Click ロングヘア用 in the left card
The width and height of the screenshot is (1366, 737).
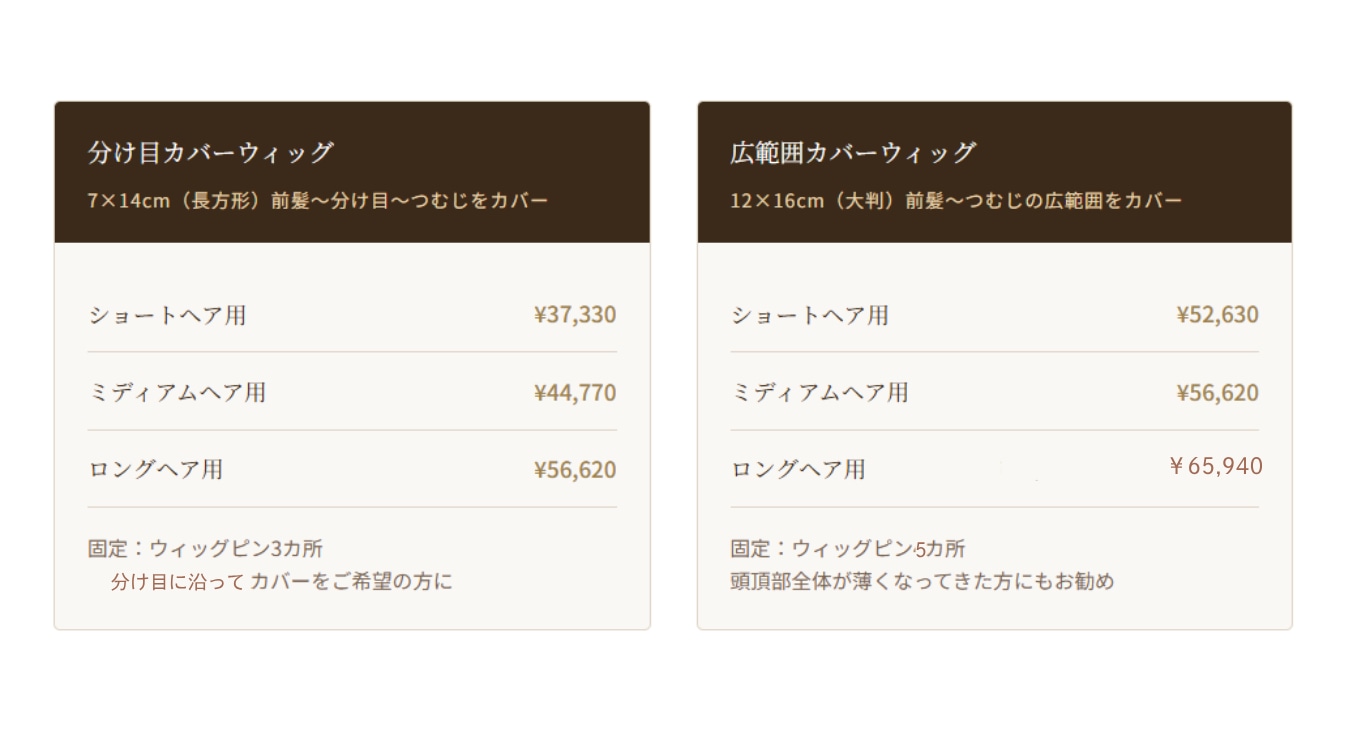155,470
